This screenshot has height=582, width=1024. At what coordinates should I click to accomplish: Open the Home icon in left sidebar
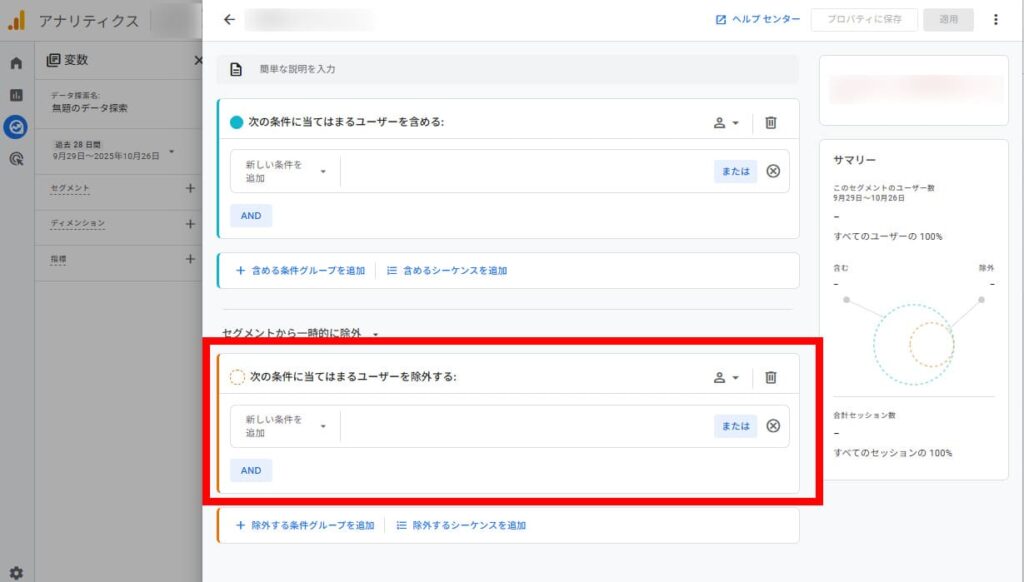(16, 64)
